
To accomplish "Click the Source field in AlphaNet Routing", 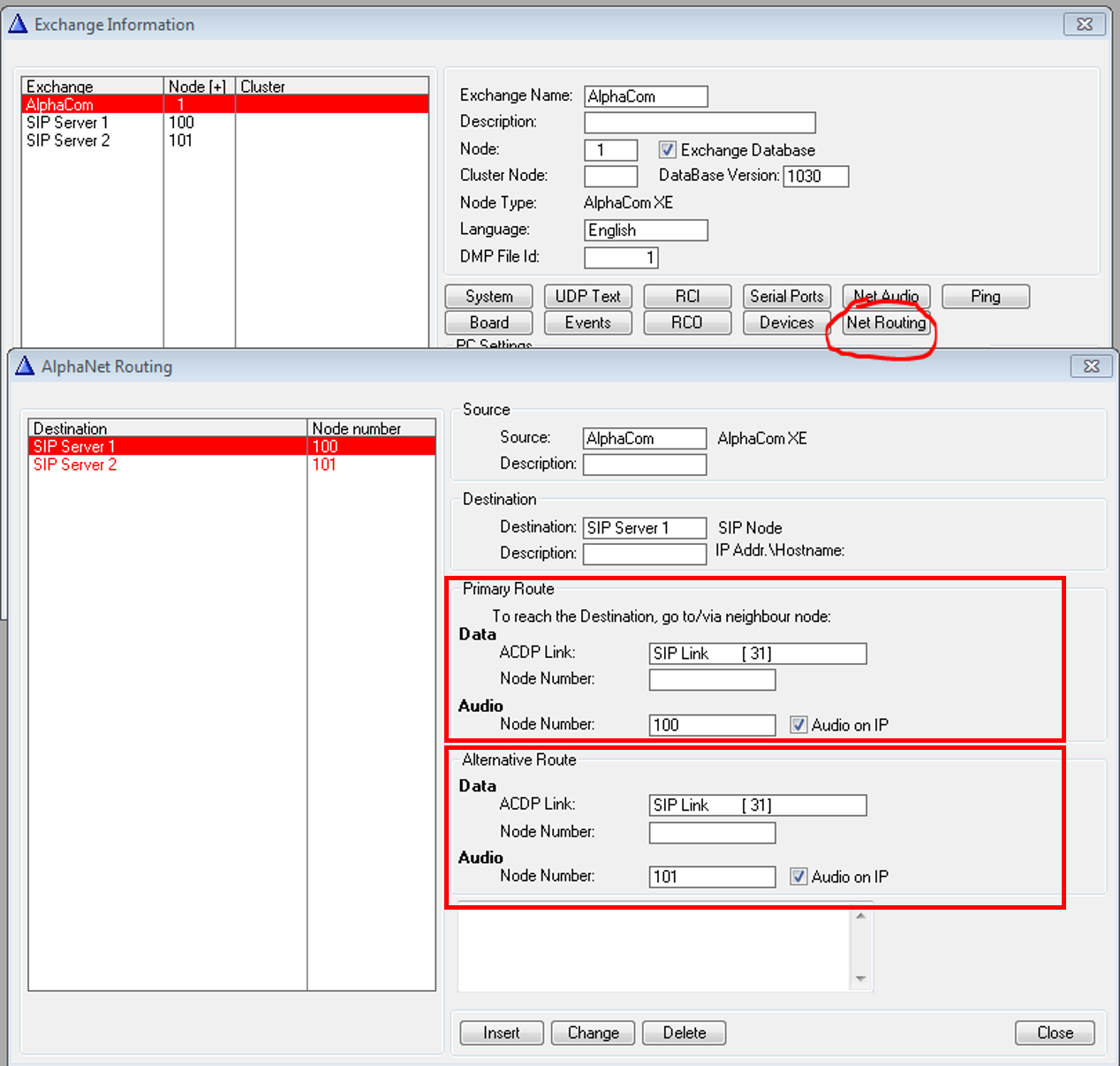I will tap(645, 439).
